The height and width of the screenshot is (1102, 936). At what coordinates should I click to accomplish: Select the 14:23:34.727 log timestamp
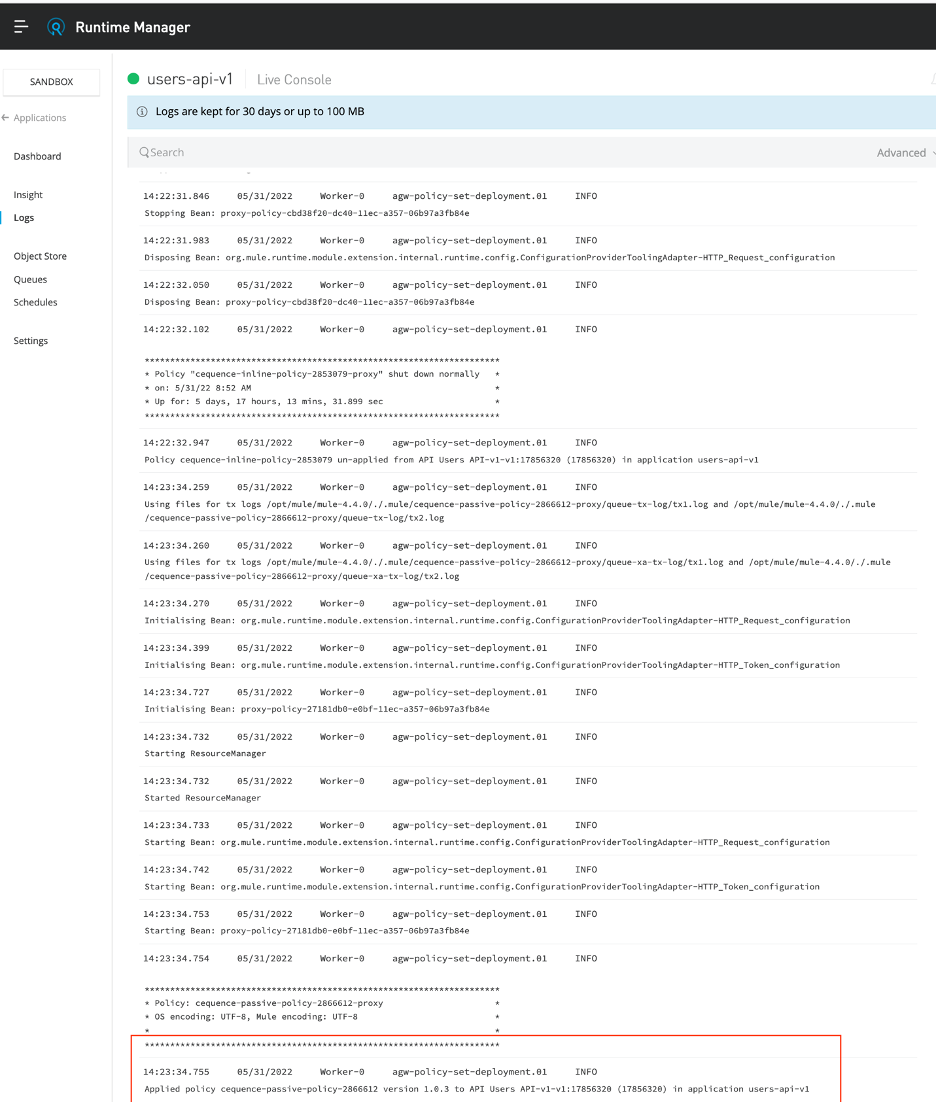click(176, 693)
